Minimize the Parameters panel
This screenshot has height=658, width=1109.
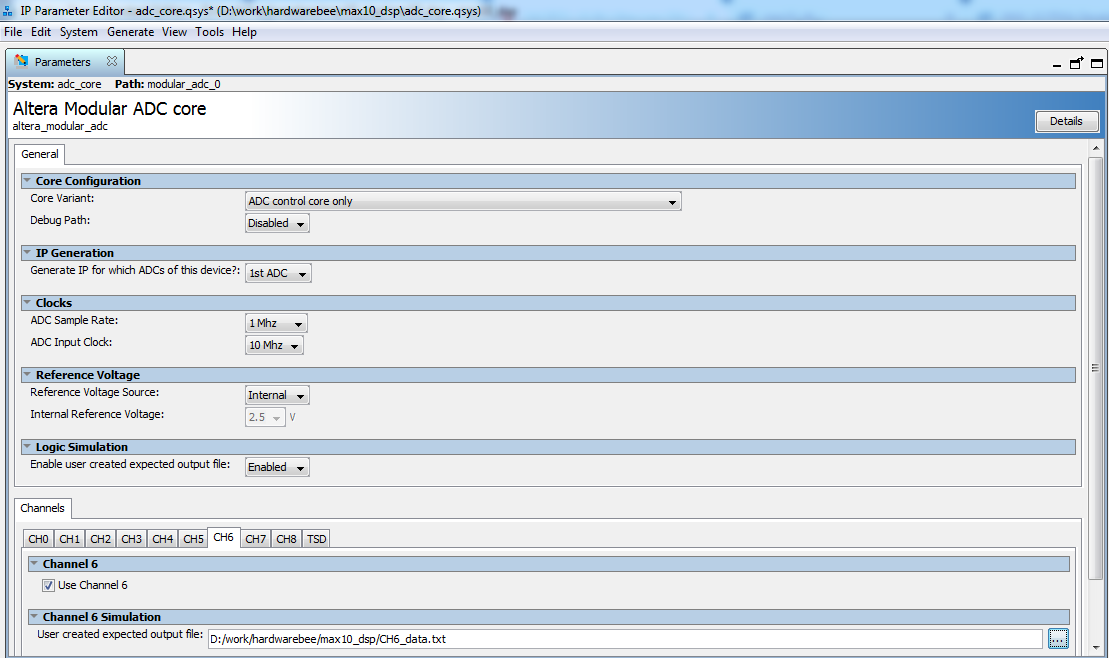pos(1057,64)
